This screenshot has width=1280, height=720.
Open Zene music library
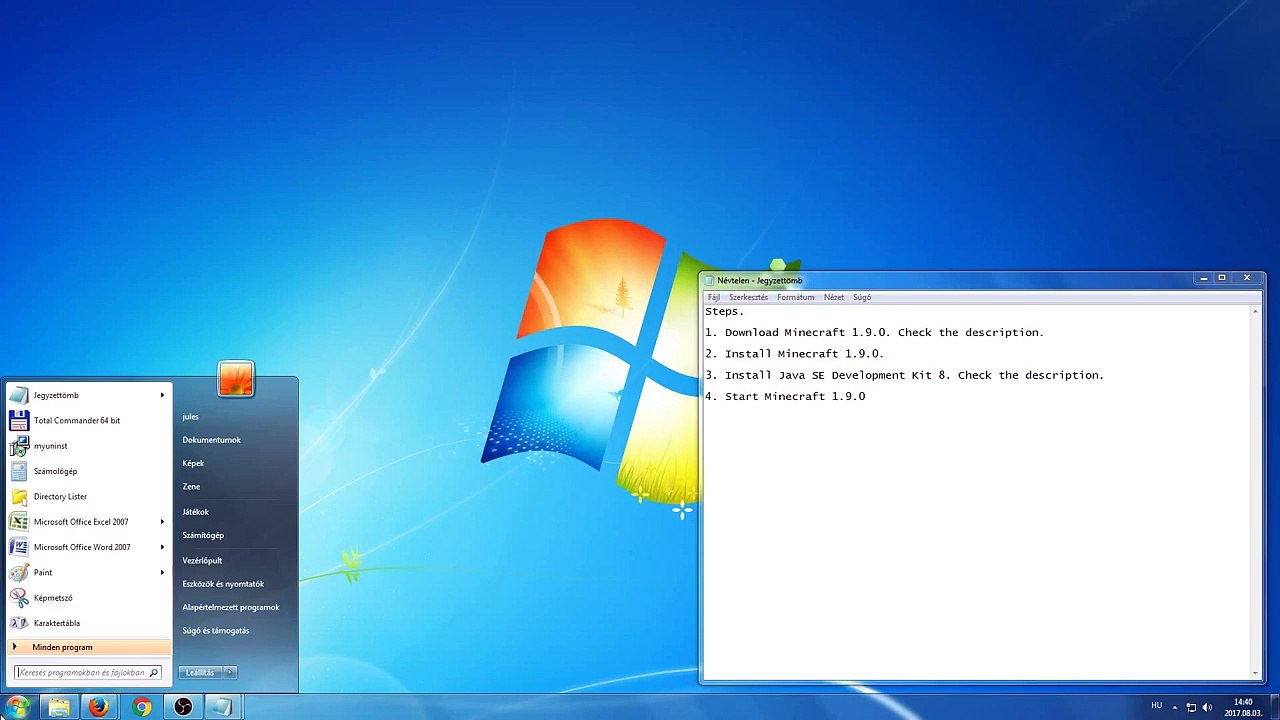191,487
